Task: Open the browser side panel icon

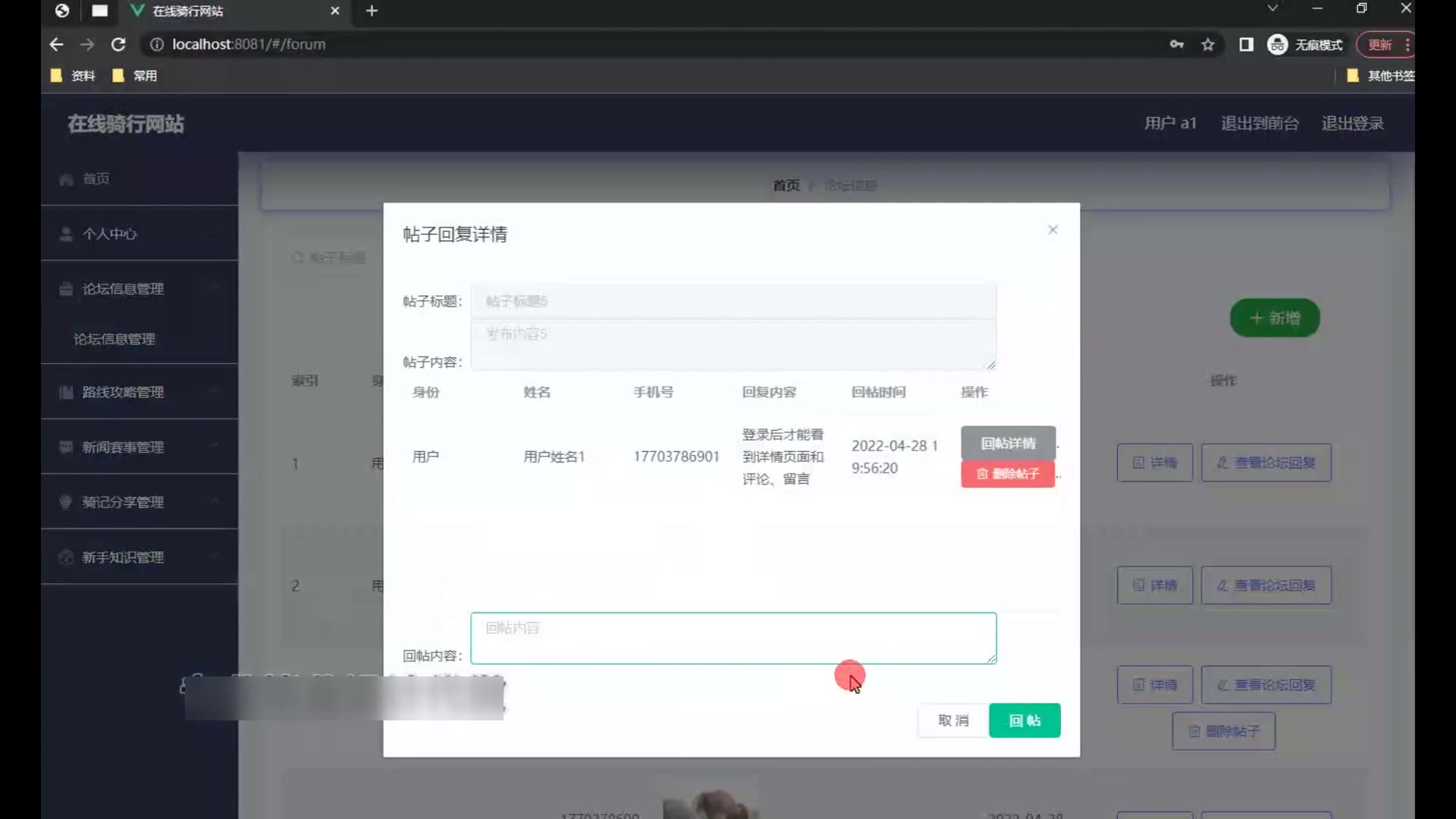Action: (1246, 45)
